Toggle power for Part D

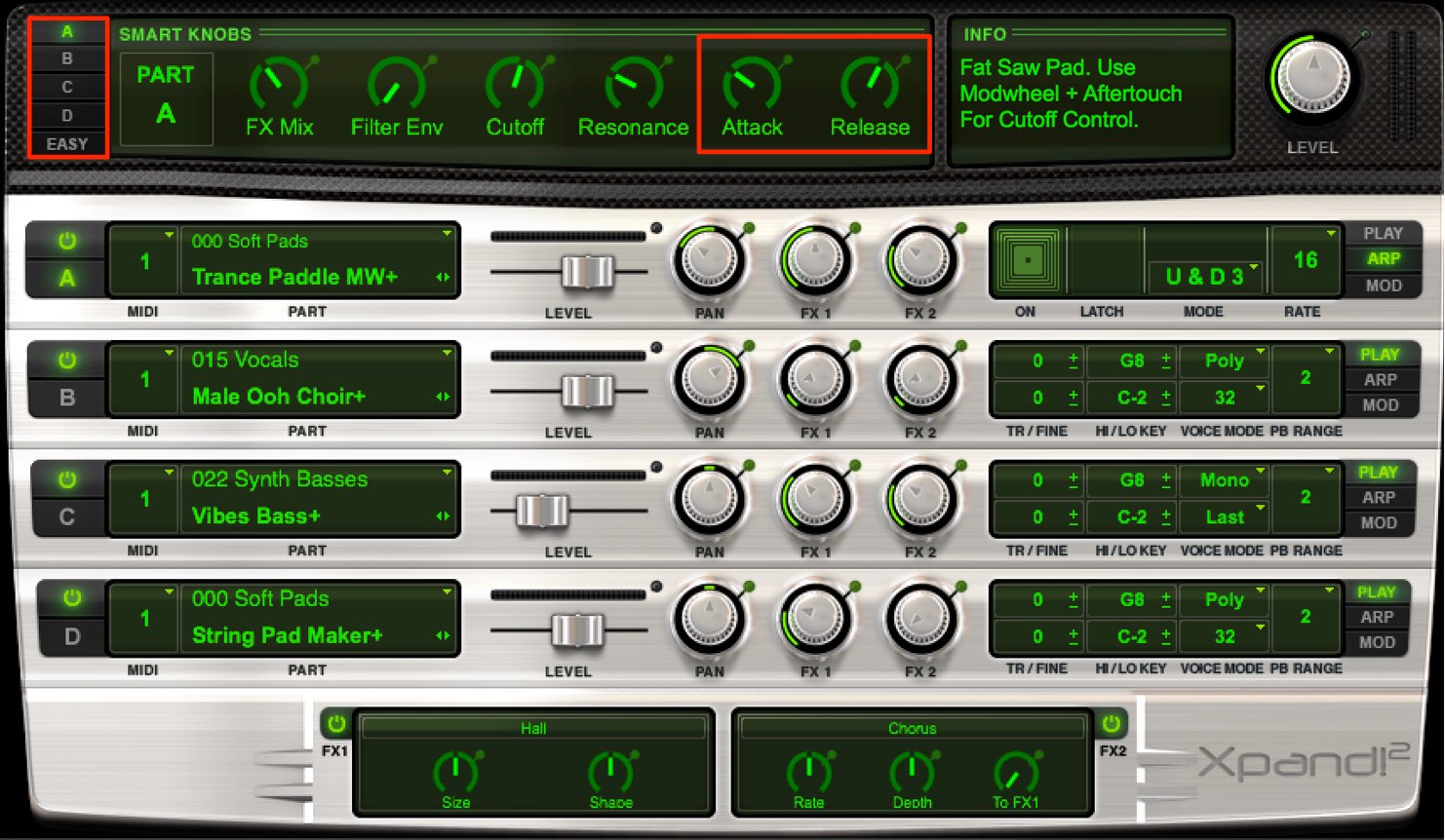pyautogui.click(x=72, y=598)
